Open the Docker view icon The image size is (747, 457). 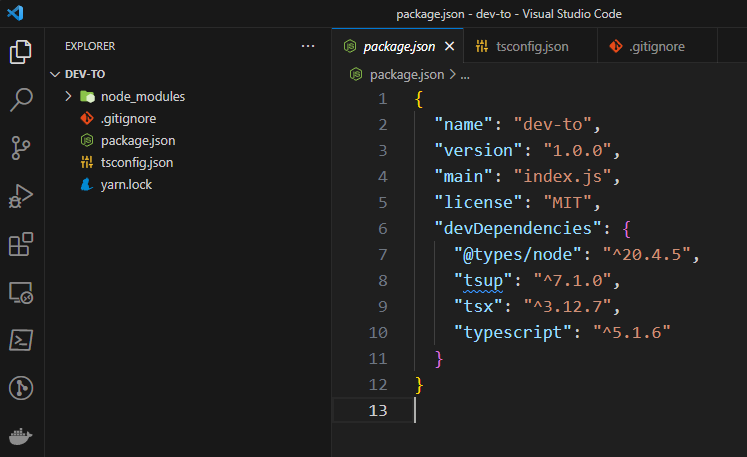(x=21, y=437)
